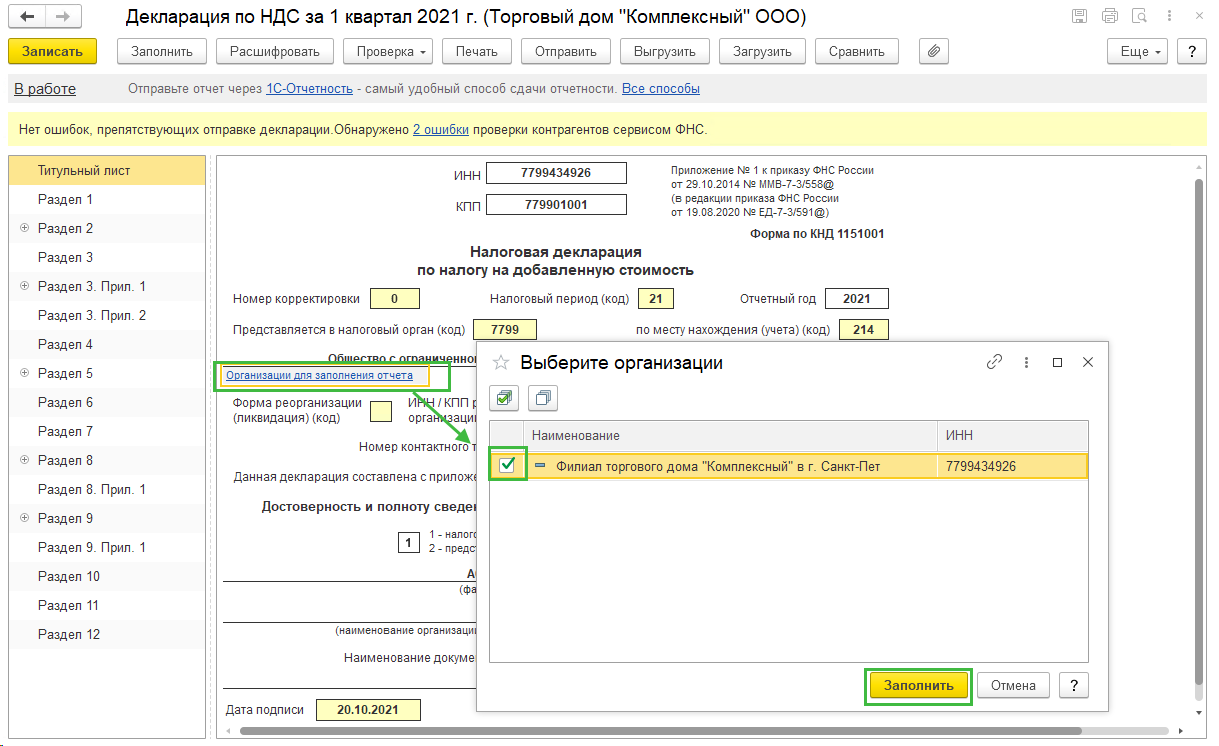Open Раздел 4 section
The height and width of the screenshot is (746, 1219).
[x=107, y=344]
